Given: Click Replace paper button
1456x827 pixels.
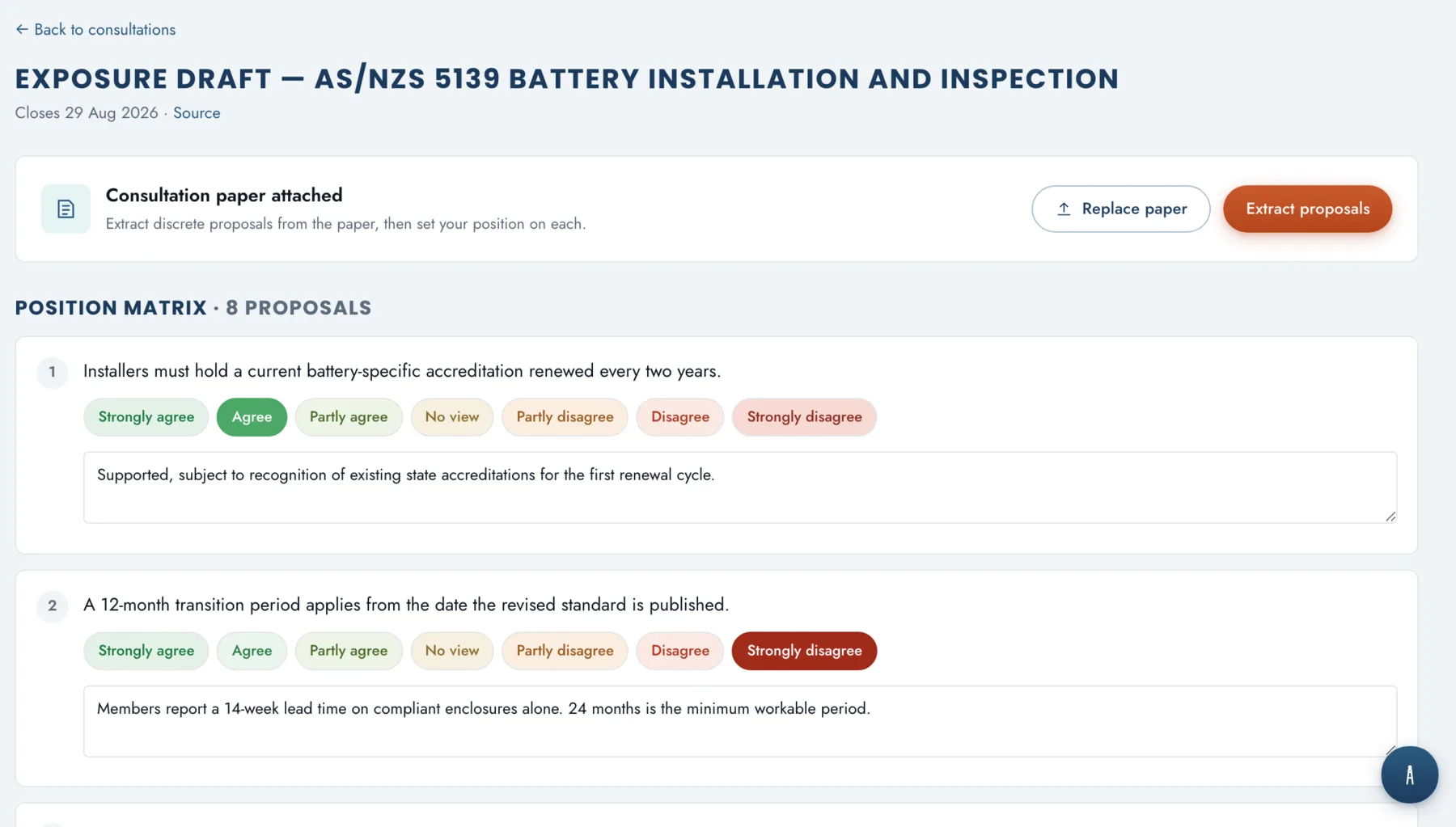Looking at the screenshot, I should click(x=1121, y=209).
